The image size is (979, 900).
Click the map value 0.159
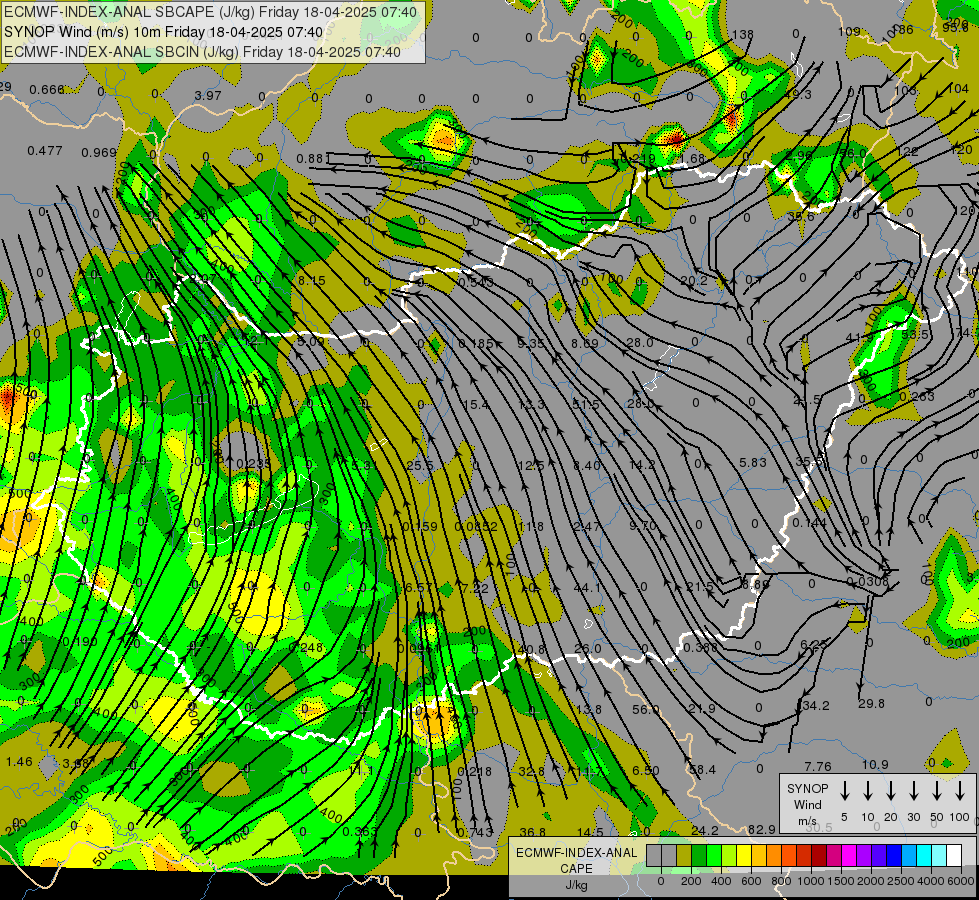pyautogui.click(x=420, y=527)
